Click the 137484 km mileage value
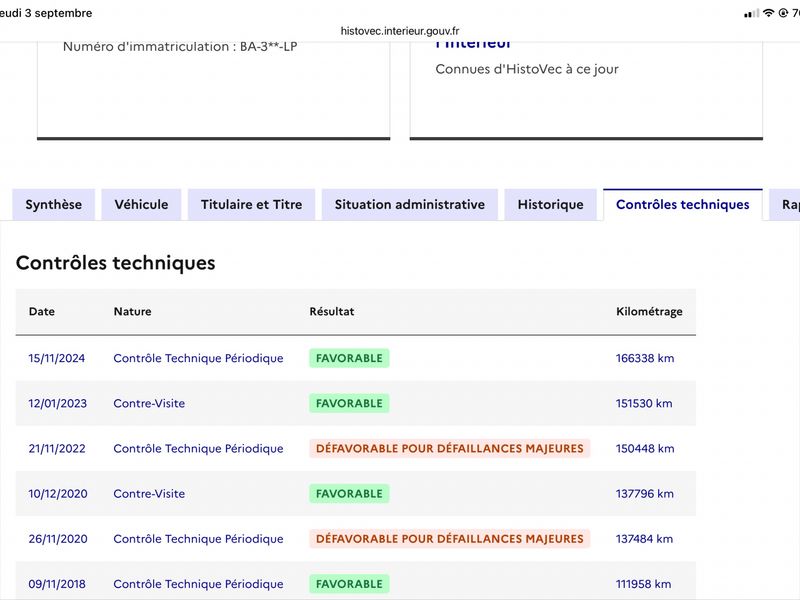Viewport: 800px width, 600px height. 644,539
